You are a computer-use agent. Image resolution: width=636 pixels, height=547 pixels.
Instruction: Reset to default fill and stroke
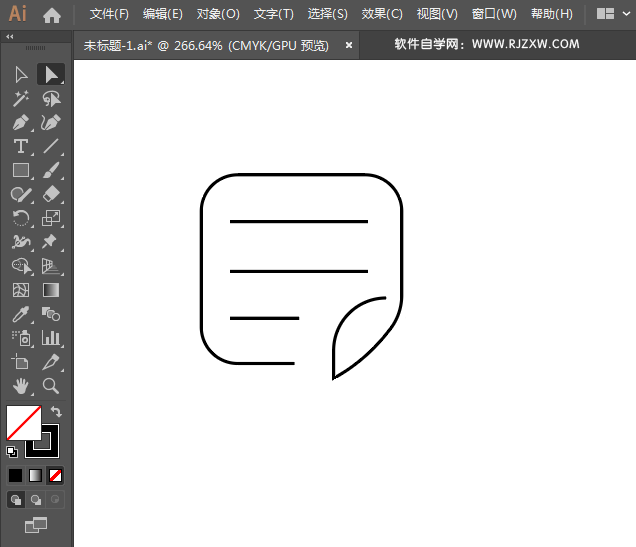(x=12, y=452)
